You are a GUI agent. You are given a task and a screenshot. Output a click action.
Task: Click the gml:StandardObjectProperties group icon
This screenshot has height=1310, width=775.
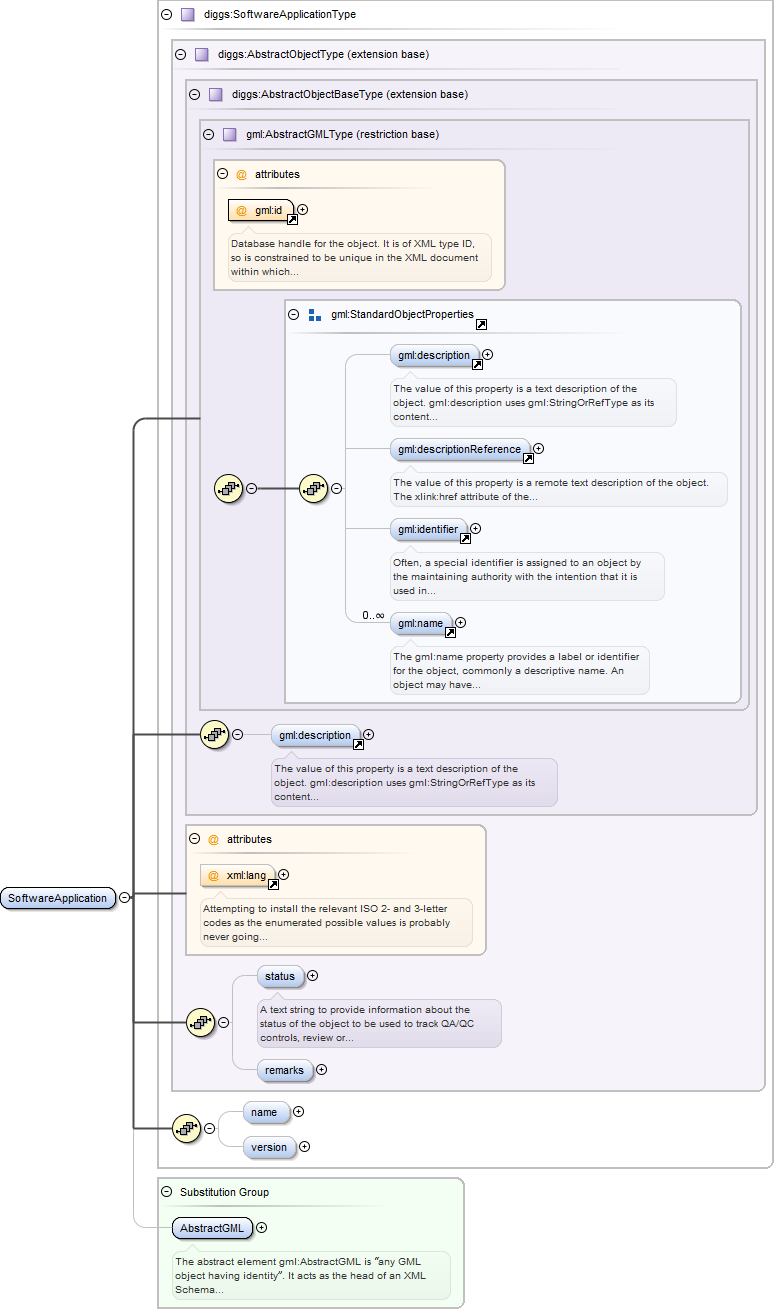click(x=315, y=314)
